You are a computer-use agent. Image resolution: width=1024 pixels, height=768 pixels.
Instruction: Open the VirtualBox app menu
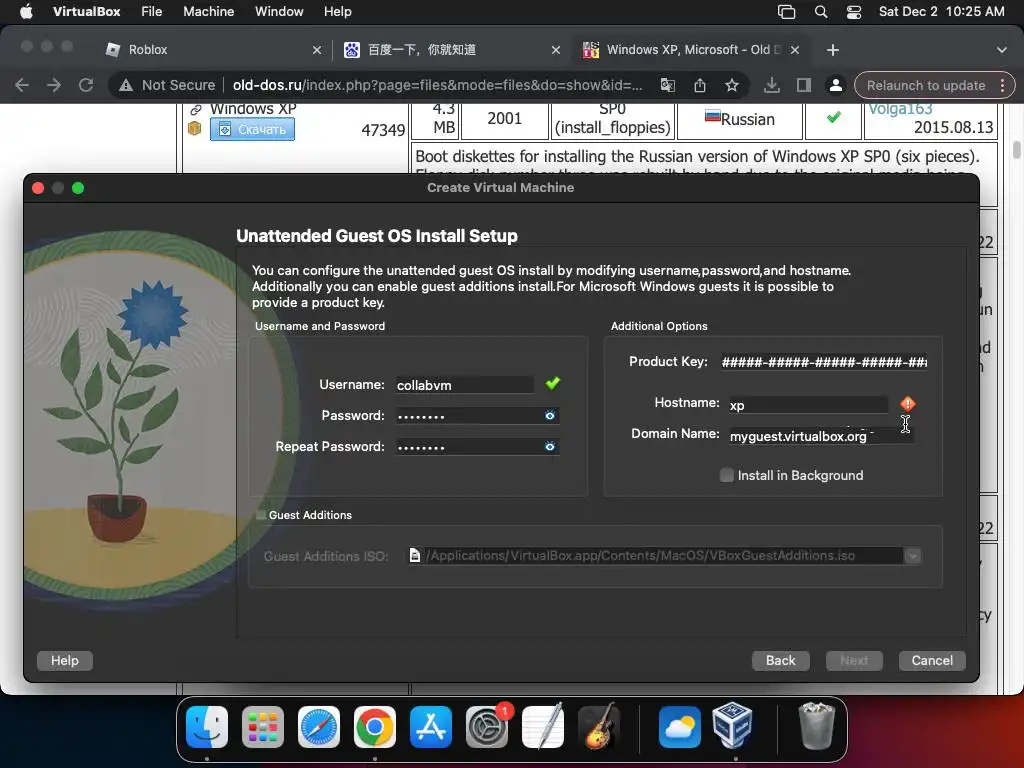tap(86, 12)
